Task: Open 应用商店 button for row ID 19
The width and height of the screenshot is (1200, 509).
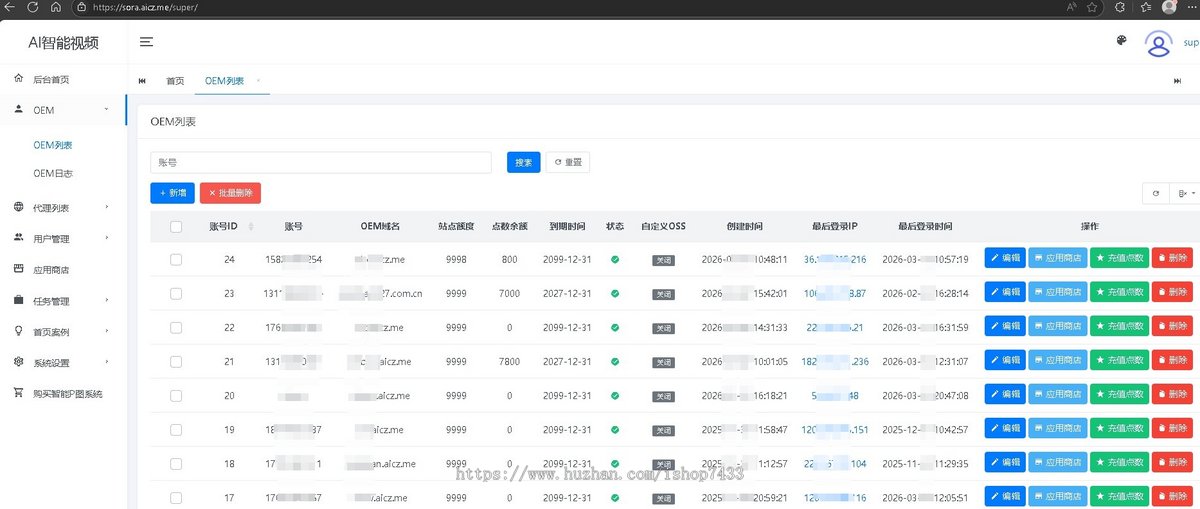Action: pos(1058,429)
